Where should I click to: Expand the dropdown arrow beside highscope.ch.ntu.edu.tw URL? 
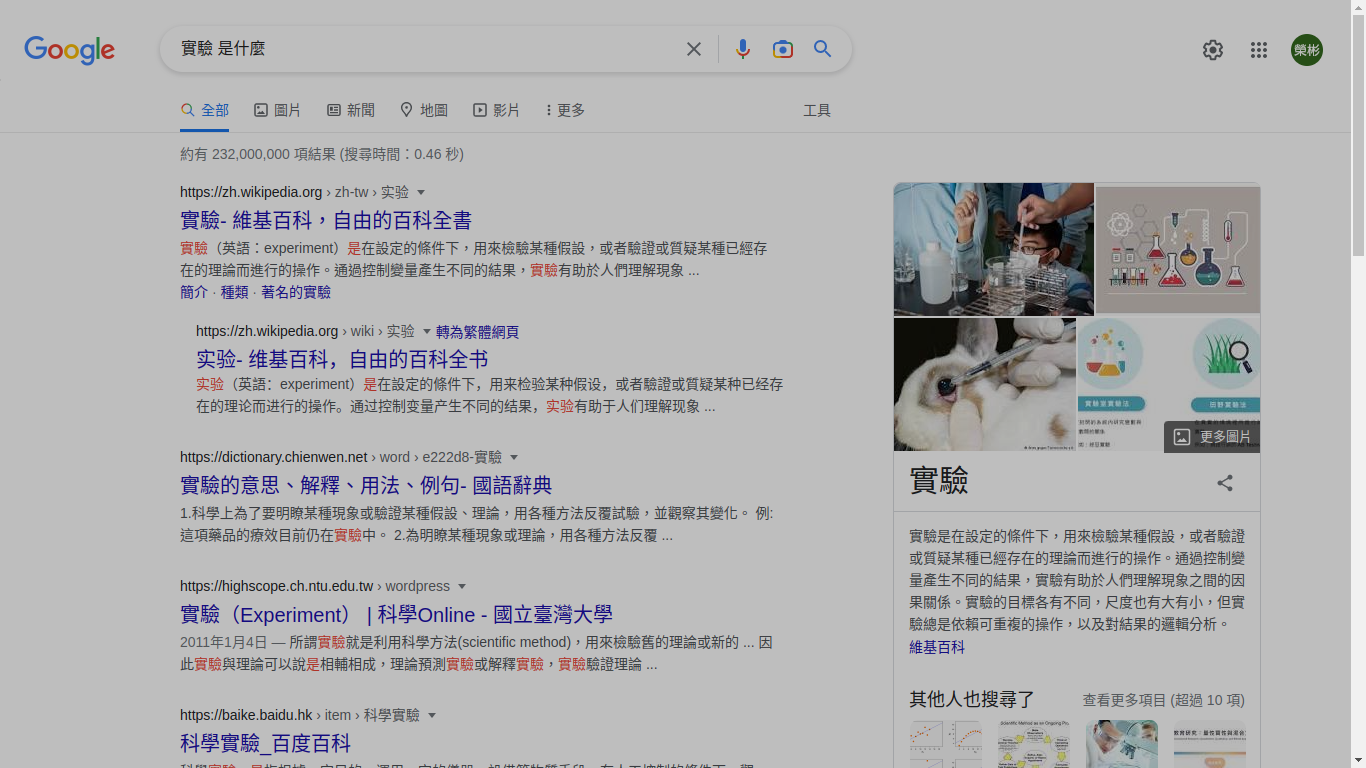click(462, 587)
